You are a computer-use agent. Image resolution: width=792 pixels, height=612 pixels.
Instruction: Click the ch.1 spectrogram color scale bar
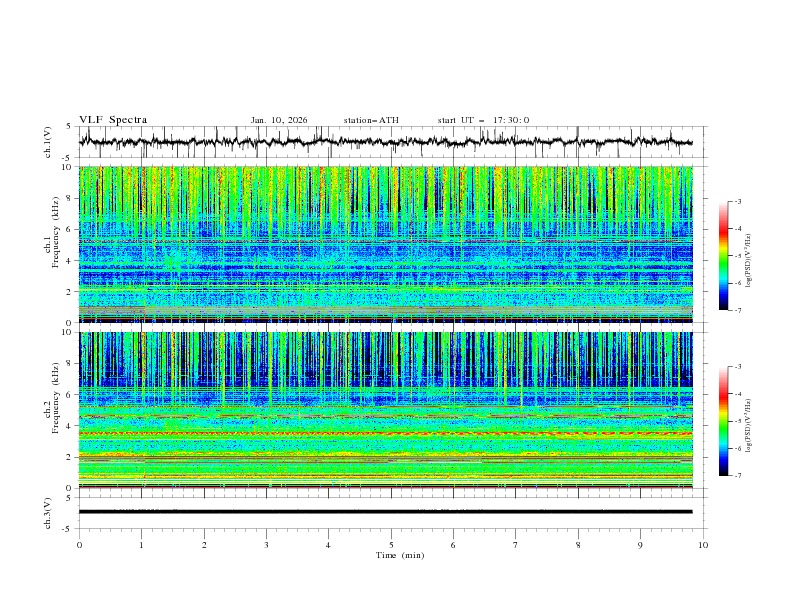point(723,256)
